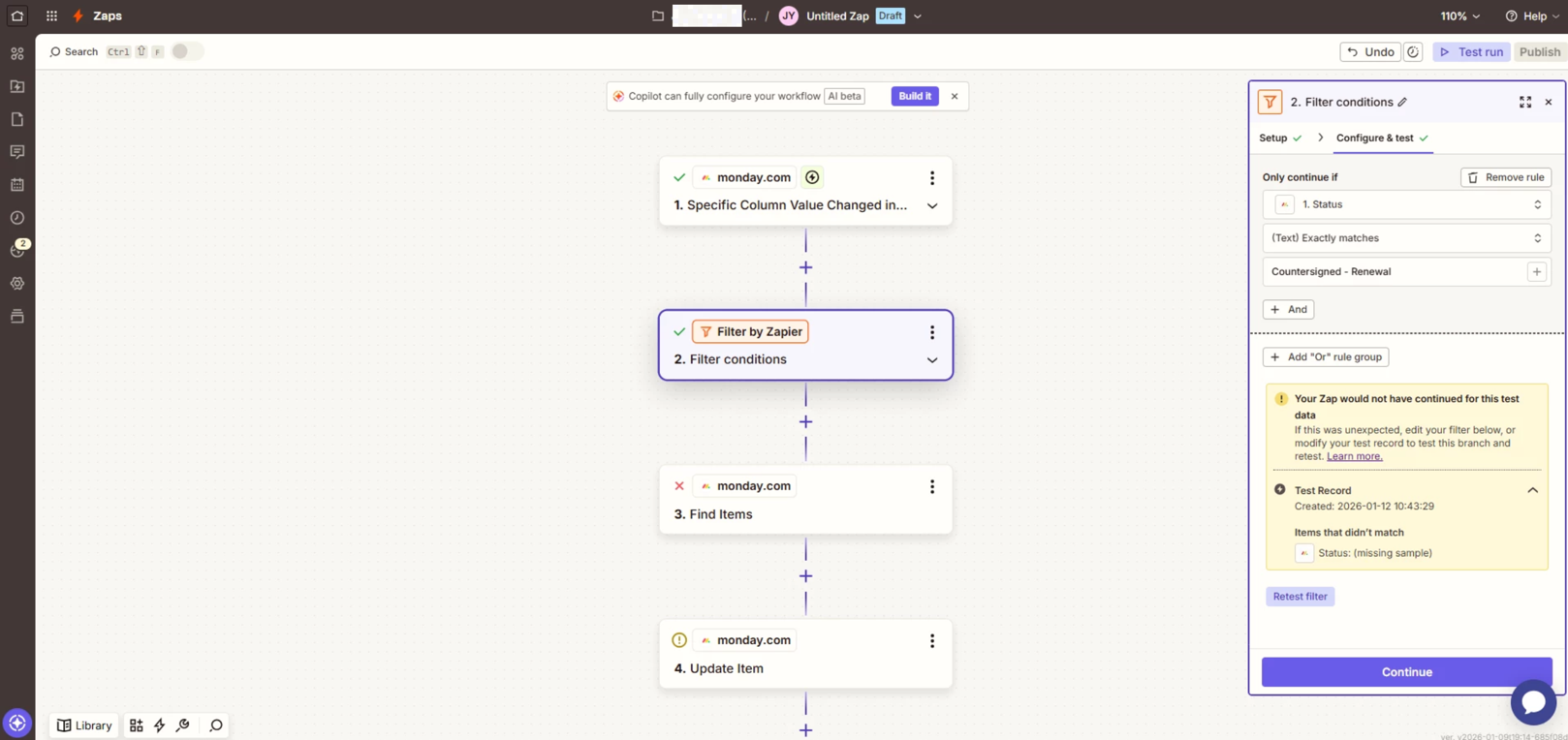Open the version history clock icon
This screenshot has height=740, width=1568.
pos(1413,52)
